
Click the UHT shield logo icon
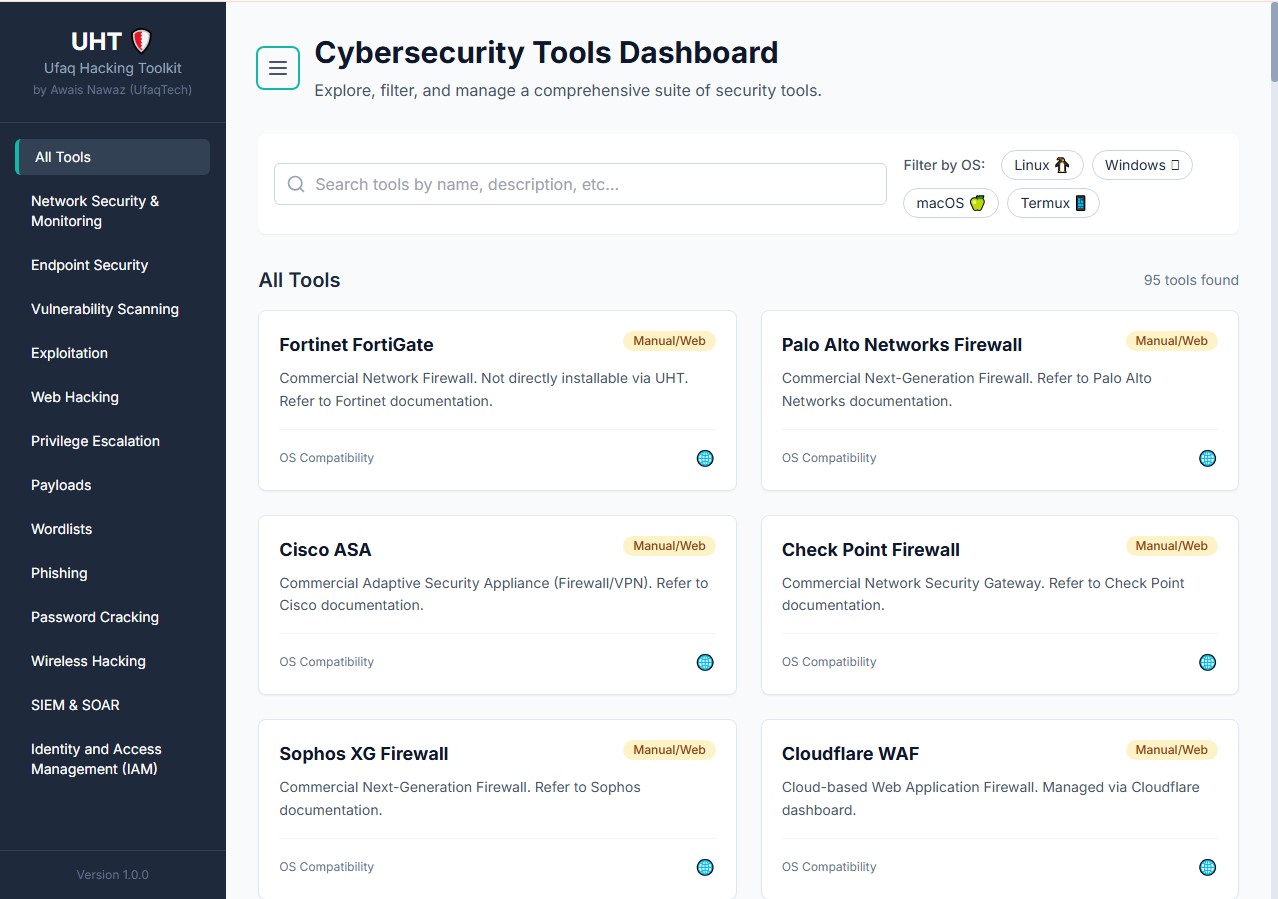coord(141,42)
